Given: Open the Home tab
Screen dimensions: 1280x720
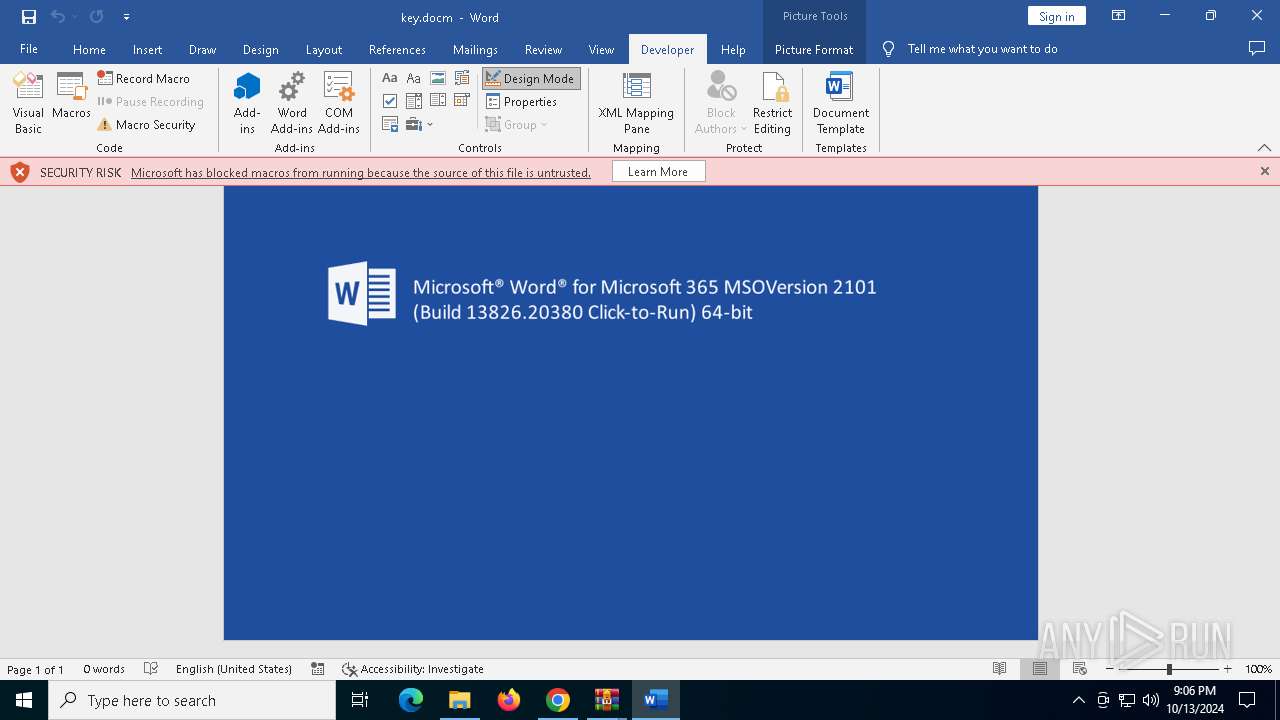Looking at the screenshot, I should coord(89,49).
